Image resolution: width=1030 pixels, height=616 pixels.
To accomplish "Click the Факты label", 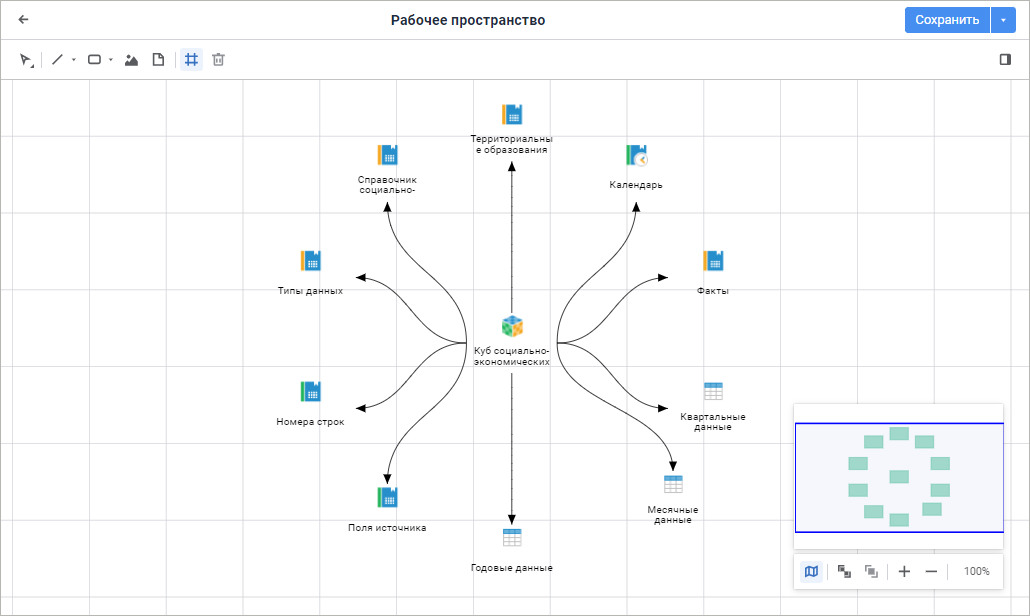I will (x=713, y=291).
